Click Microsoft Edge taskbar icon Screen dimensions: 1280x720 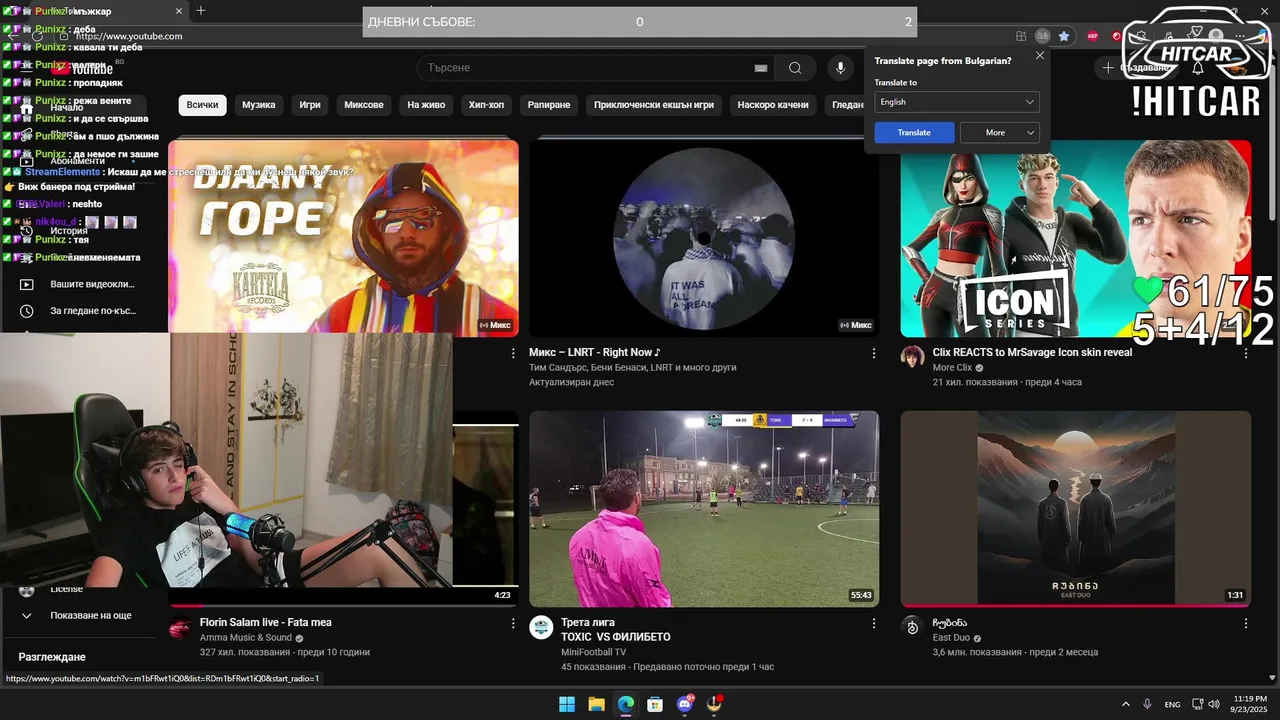click(x=626, y=704)
